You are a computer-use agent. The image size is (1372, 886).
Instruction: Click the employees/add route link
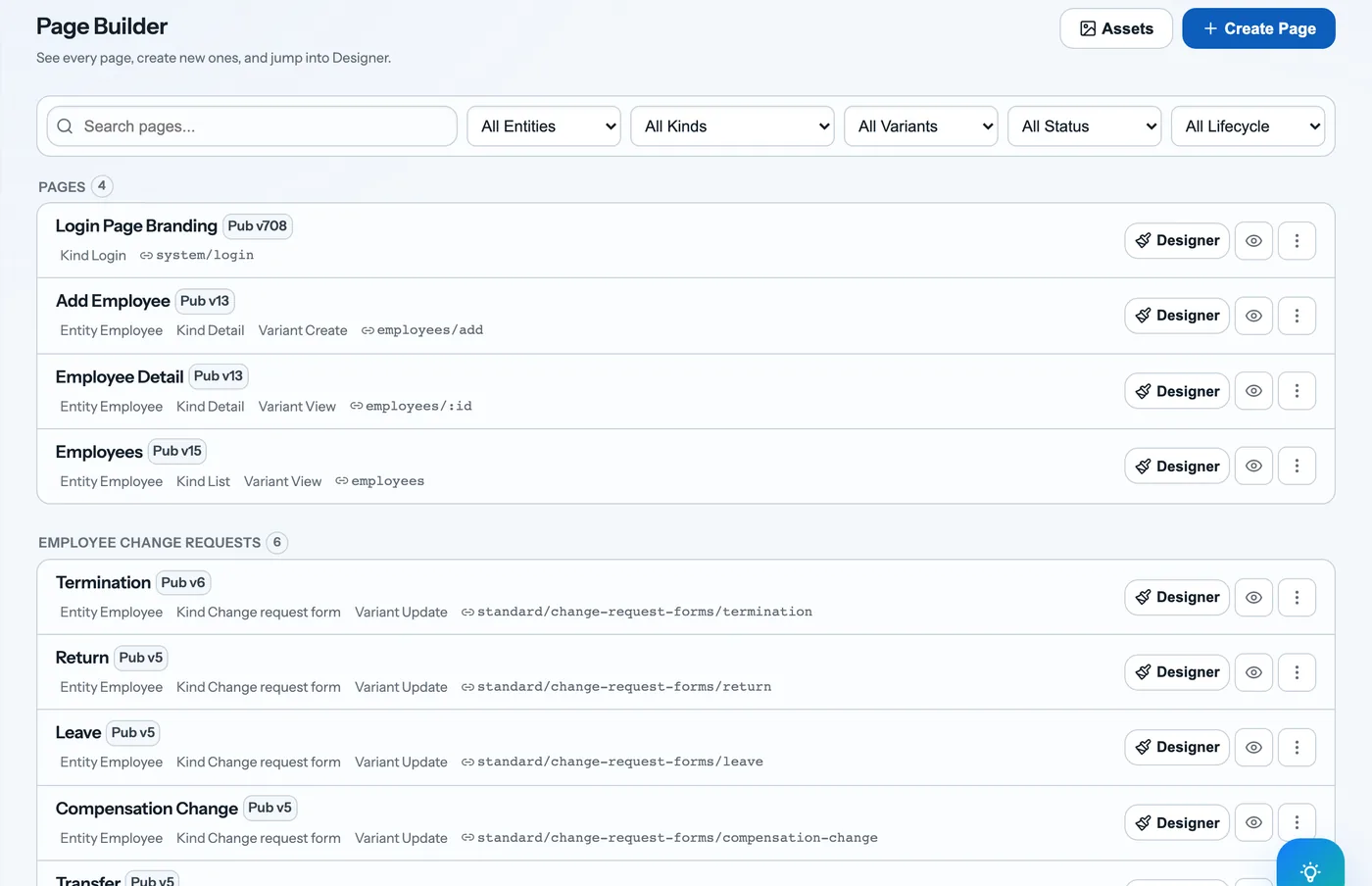click(422, 330)
